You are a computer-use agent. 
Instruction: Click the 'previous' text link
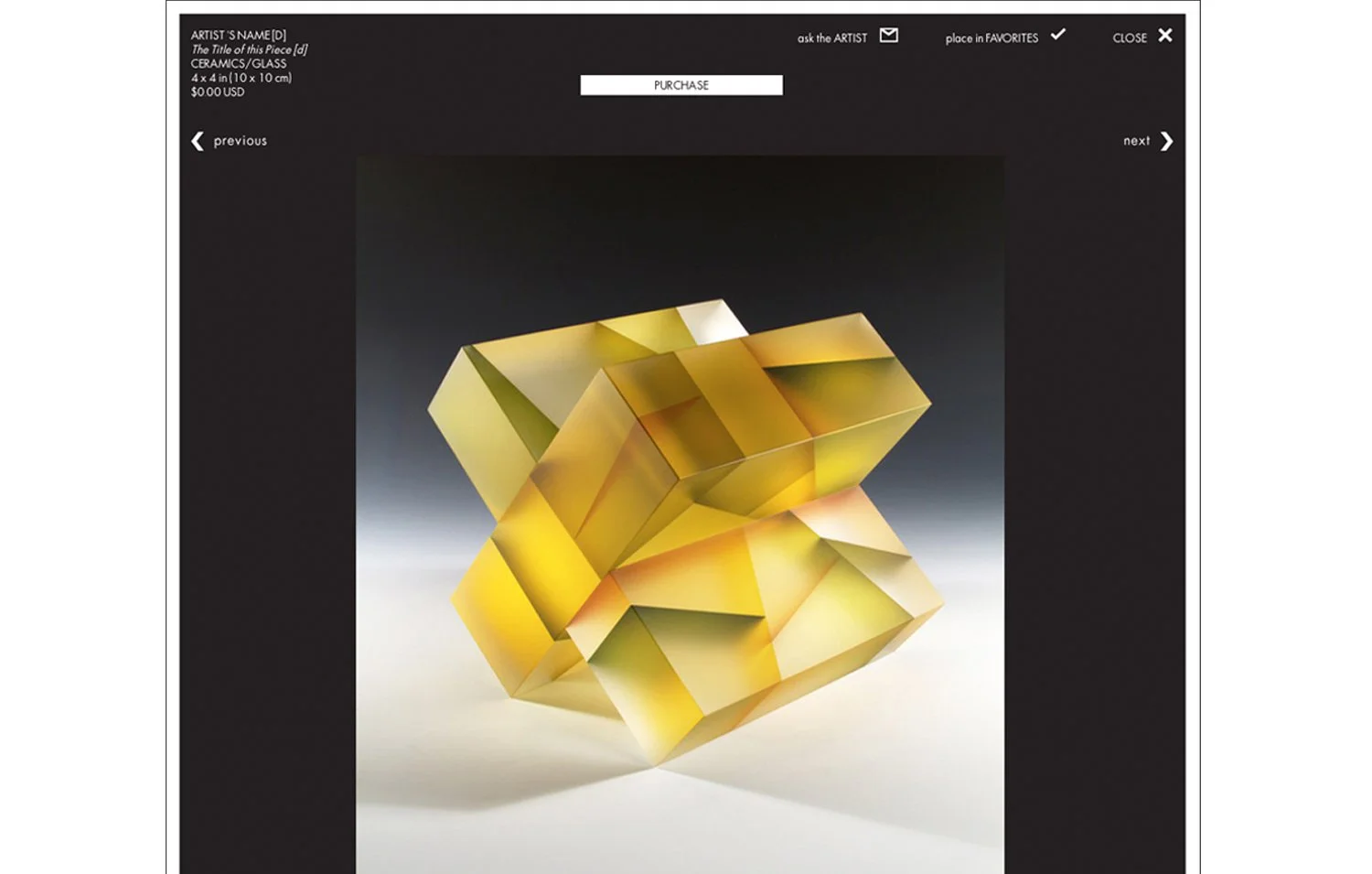point(241,141)
